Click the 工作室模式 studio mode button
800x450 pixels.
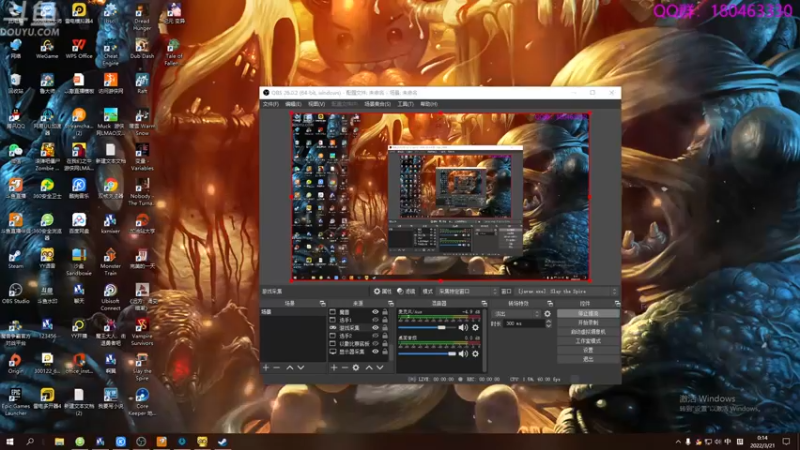(588, 341)
